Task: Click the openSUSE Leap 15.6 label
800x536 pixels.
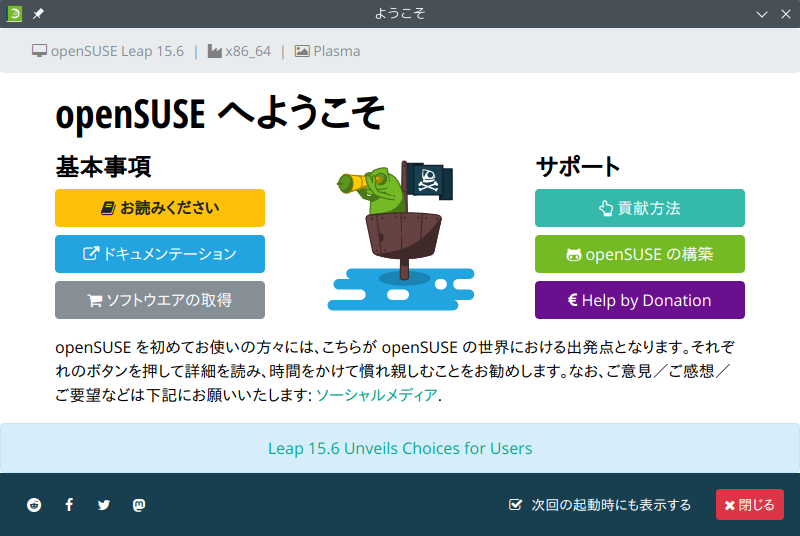Action: click(108, 51)
